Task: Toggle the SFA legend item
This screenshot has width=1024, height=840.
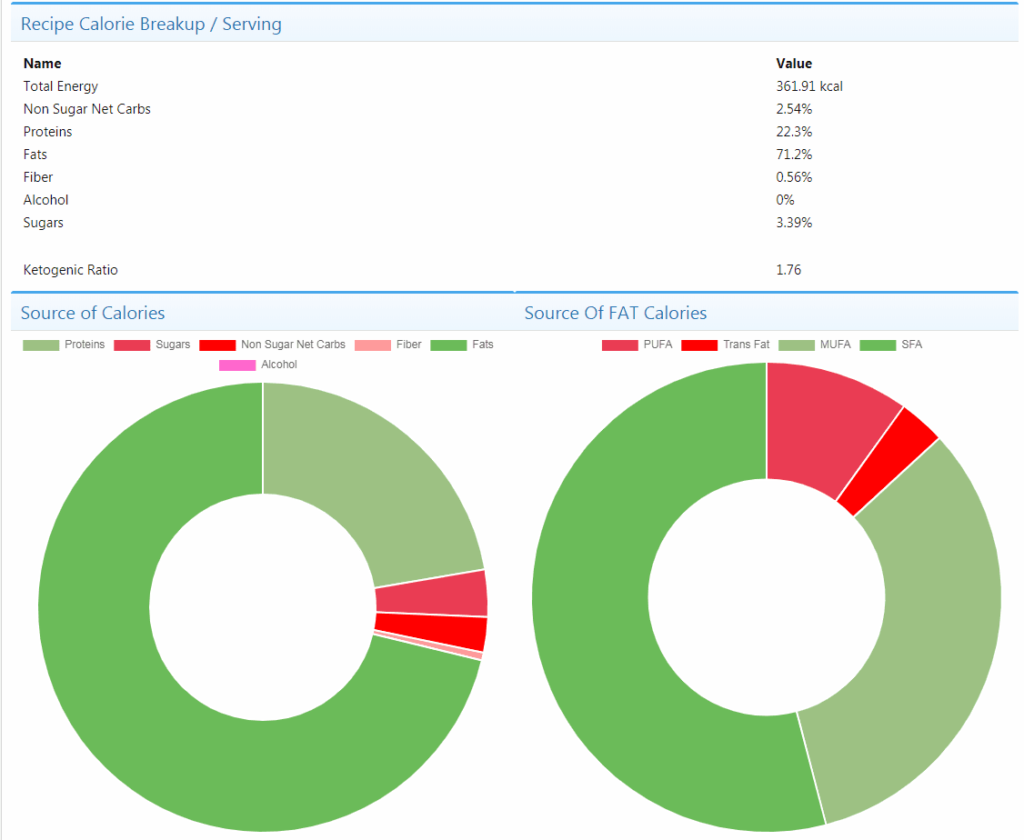Action: point(891,344)
